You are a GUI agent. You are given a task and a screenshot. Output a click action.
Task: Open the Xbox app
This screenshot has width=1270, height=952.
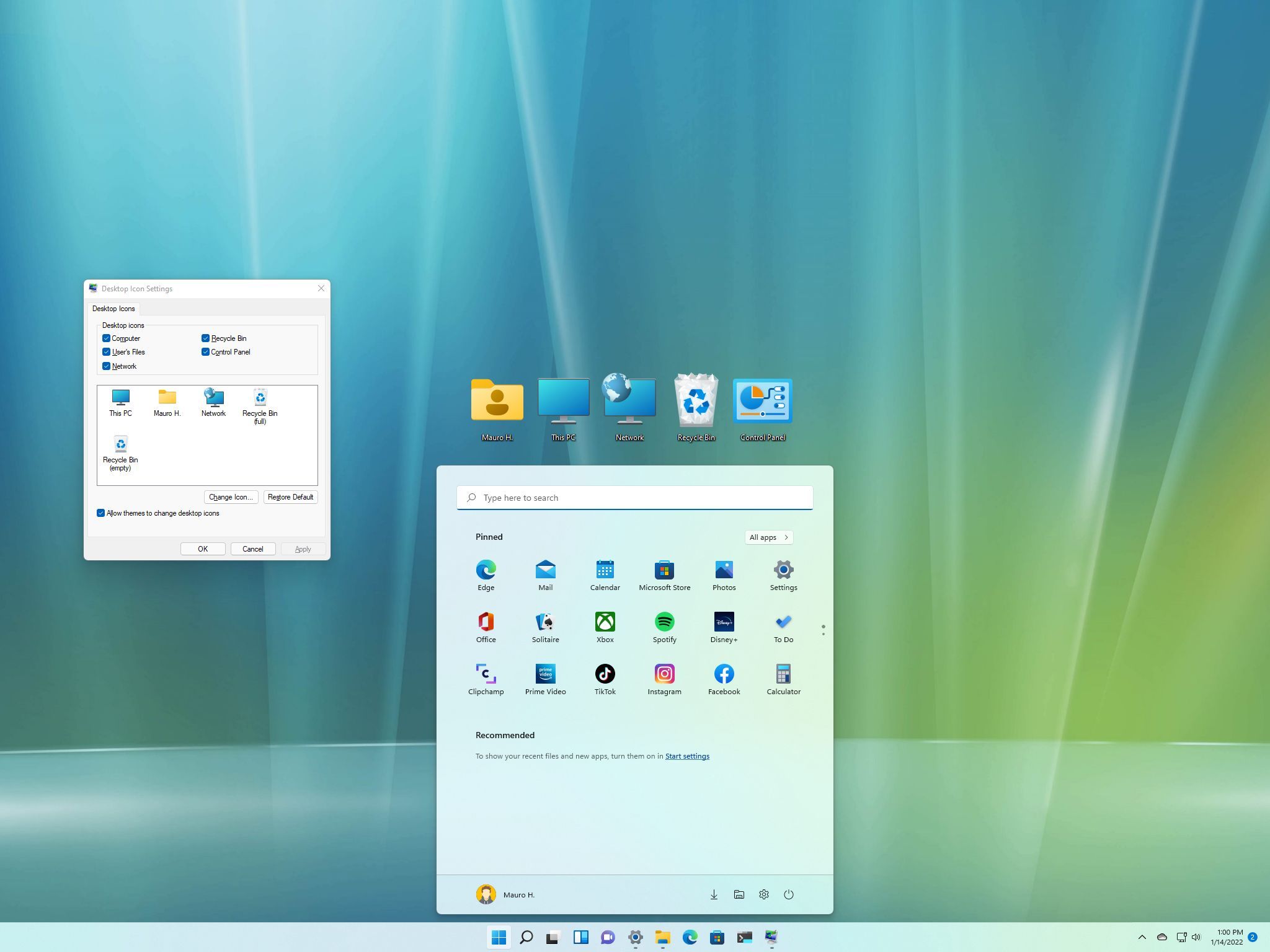pyautogui.click(x=605, y=623)
